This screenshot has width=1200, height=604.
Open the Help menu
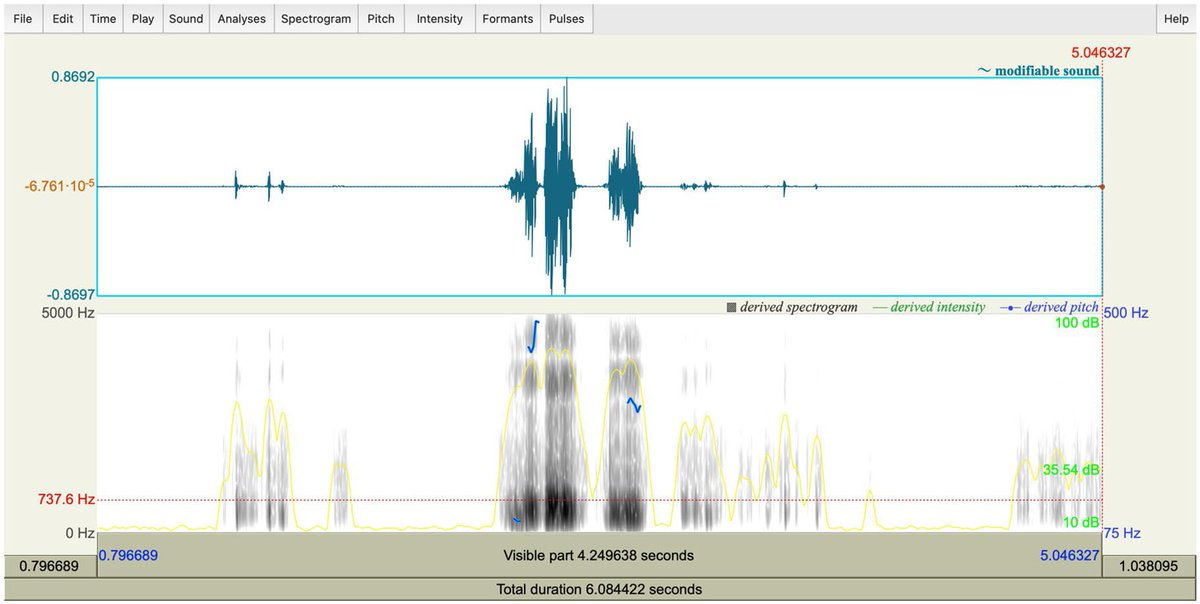[1176, 18]
